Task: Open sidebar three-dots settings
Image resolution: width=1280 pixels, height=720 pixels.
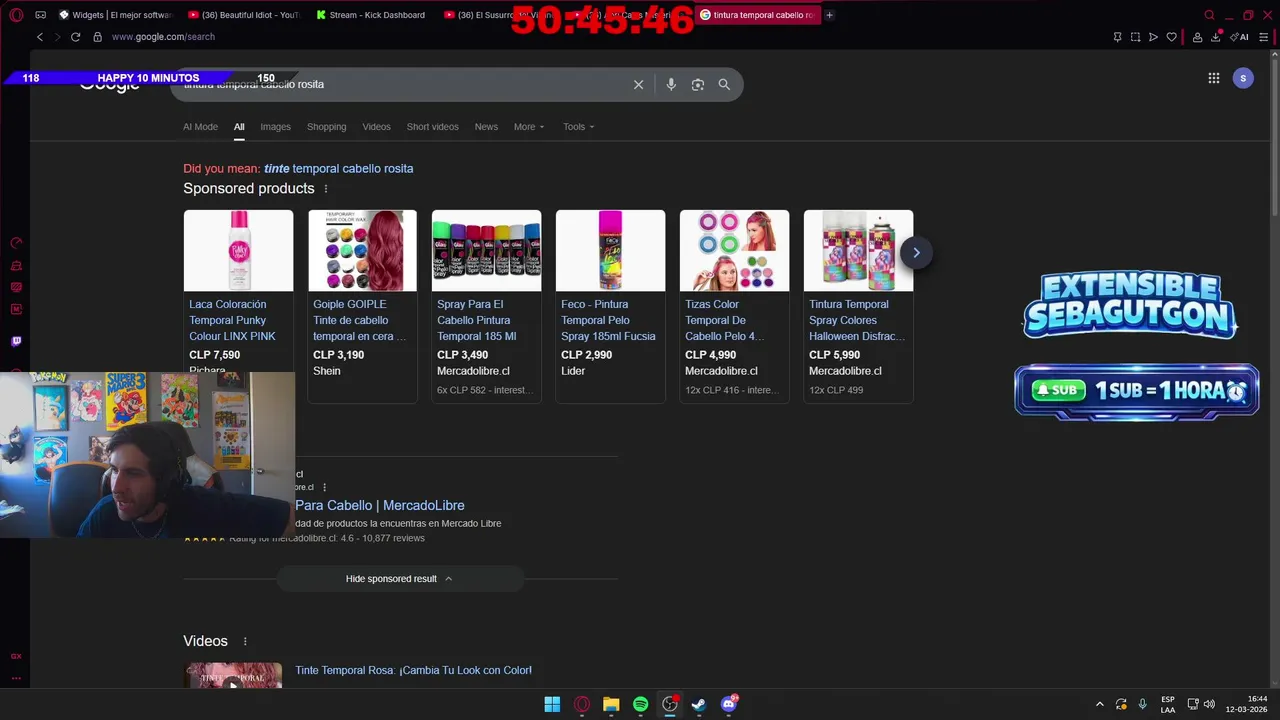Action: pyautogui.click(x=16, y=678)
